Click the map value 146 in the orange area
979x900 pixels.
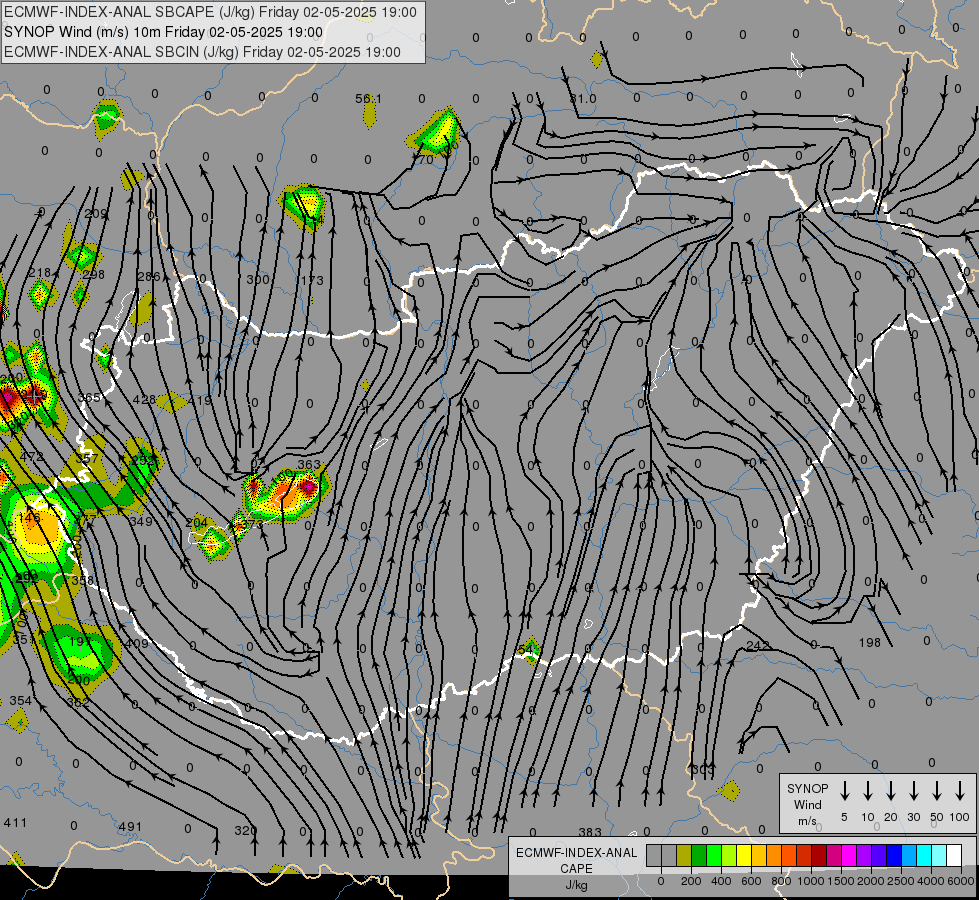pyautogui.click(x=29, y=517)
